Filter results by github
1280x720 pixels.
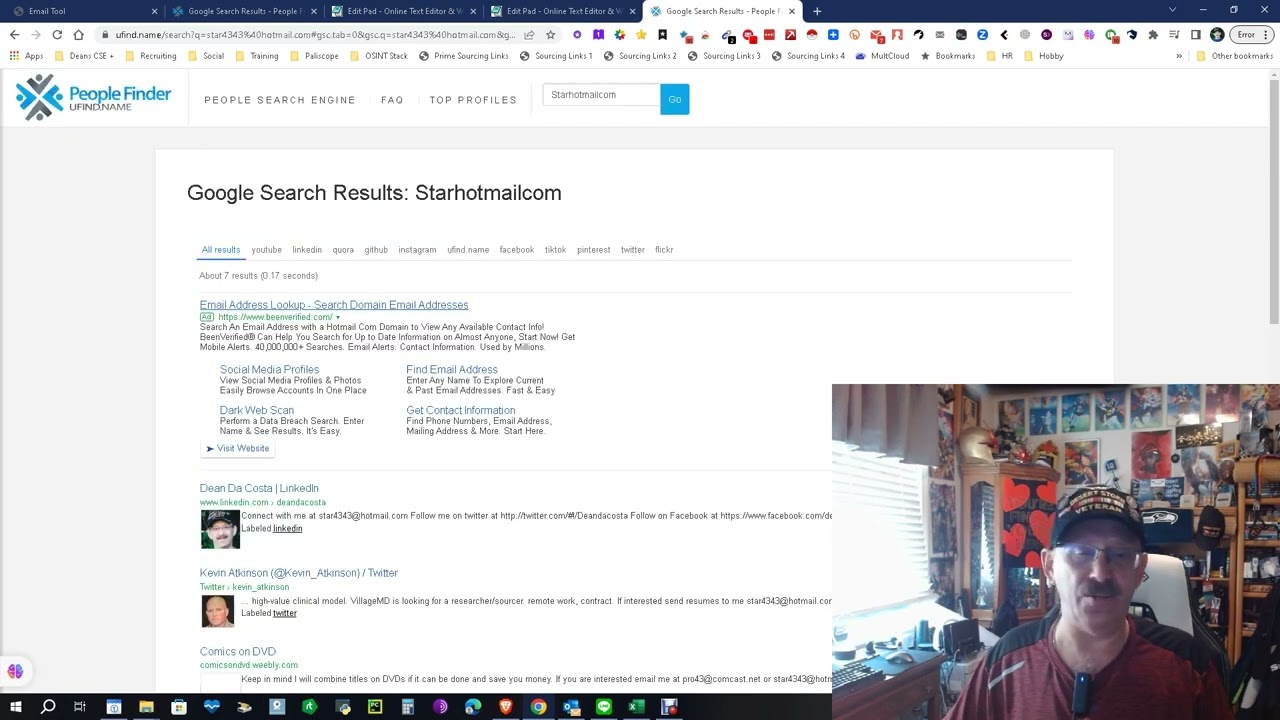tap(376, 250)
